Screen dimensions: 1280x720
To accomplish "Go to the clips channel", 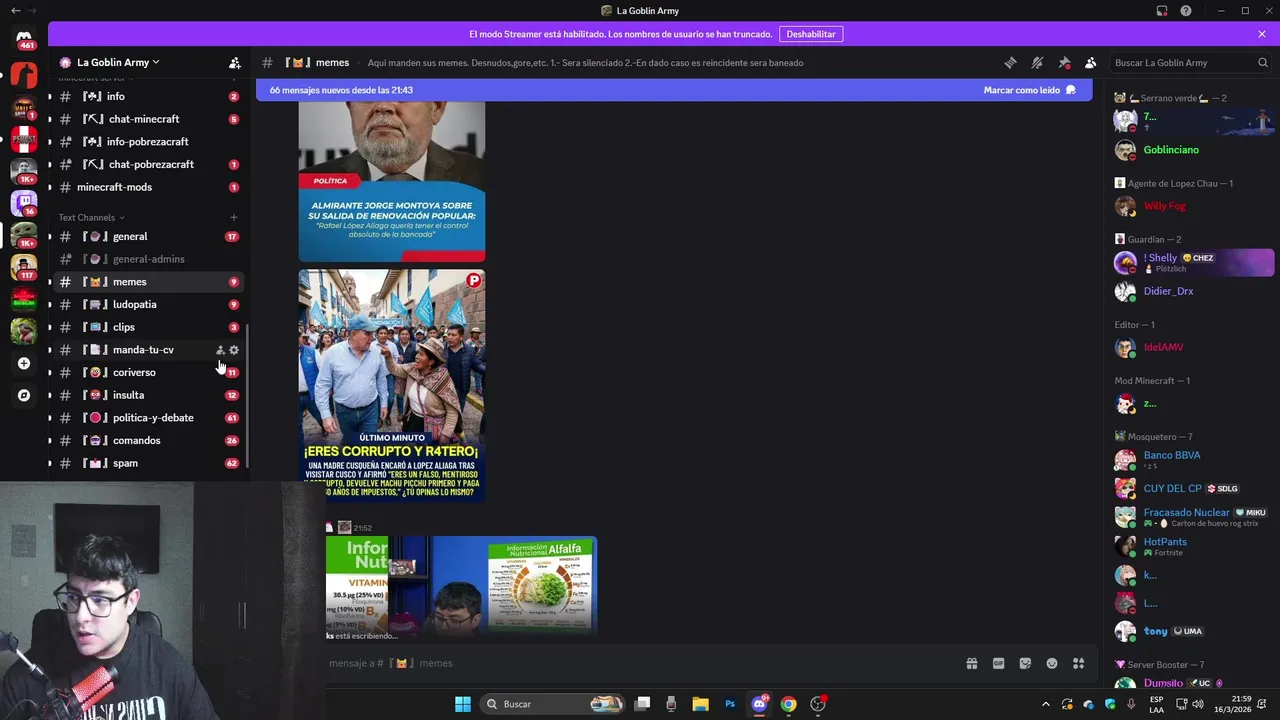I will coord(147,327).
